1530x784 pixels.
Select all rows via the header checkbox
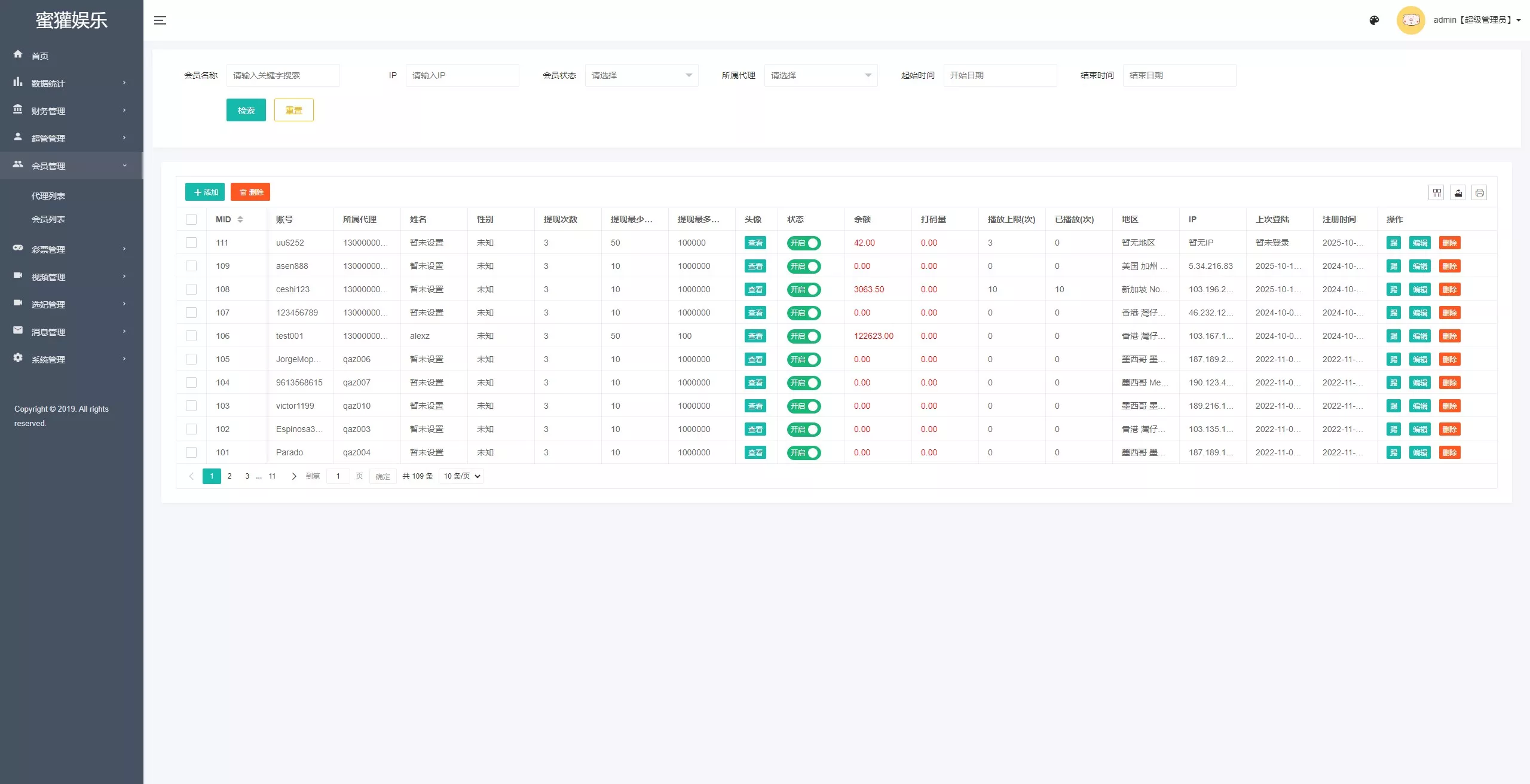pyautogui.click(x=191, y=219)
